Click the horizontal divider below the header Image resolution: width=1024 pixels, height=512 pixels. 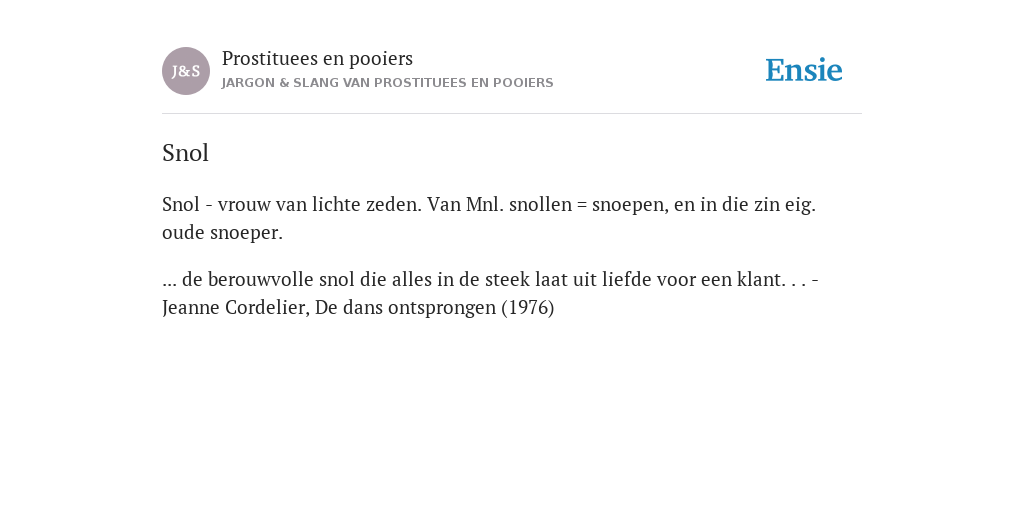tap(512, 114)
